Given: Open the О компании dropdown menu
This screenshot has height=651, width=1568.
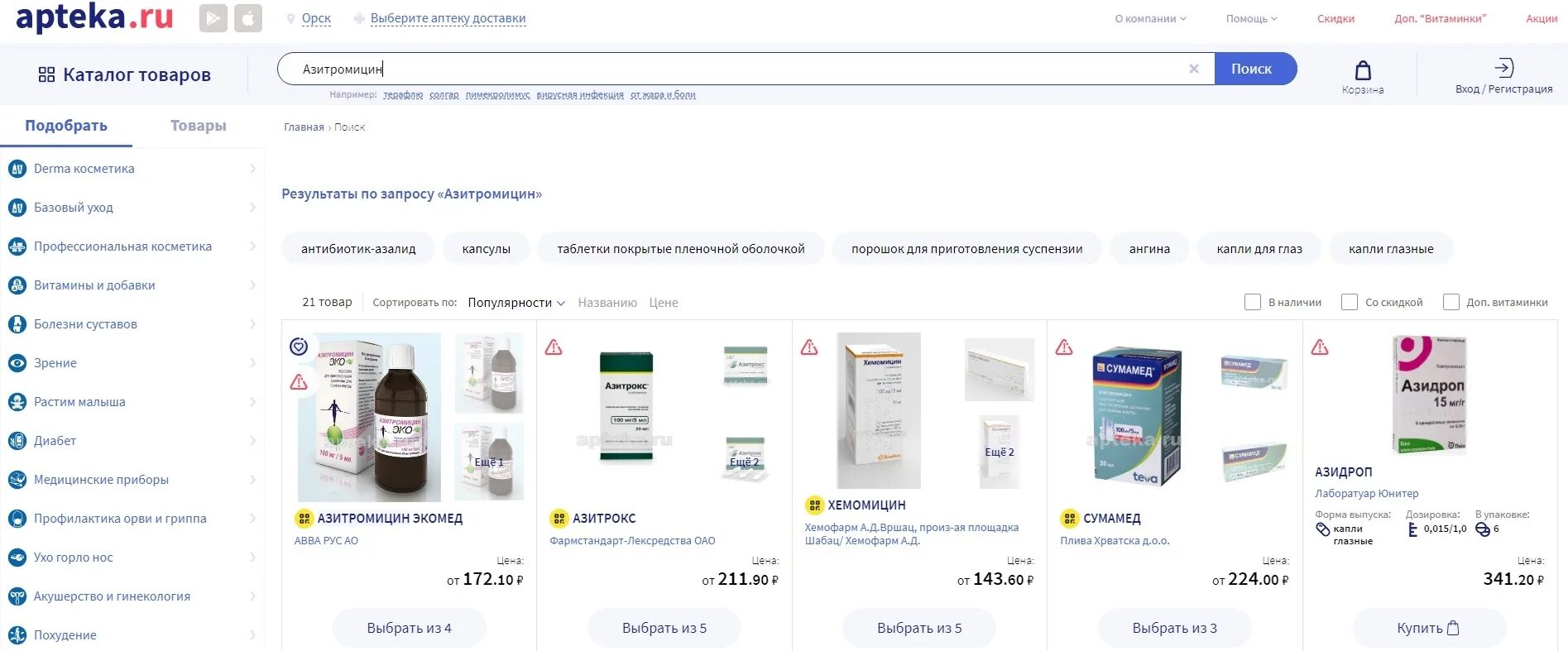Looking at the screenshot, I should point(1150,18).
